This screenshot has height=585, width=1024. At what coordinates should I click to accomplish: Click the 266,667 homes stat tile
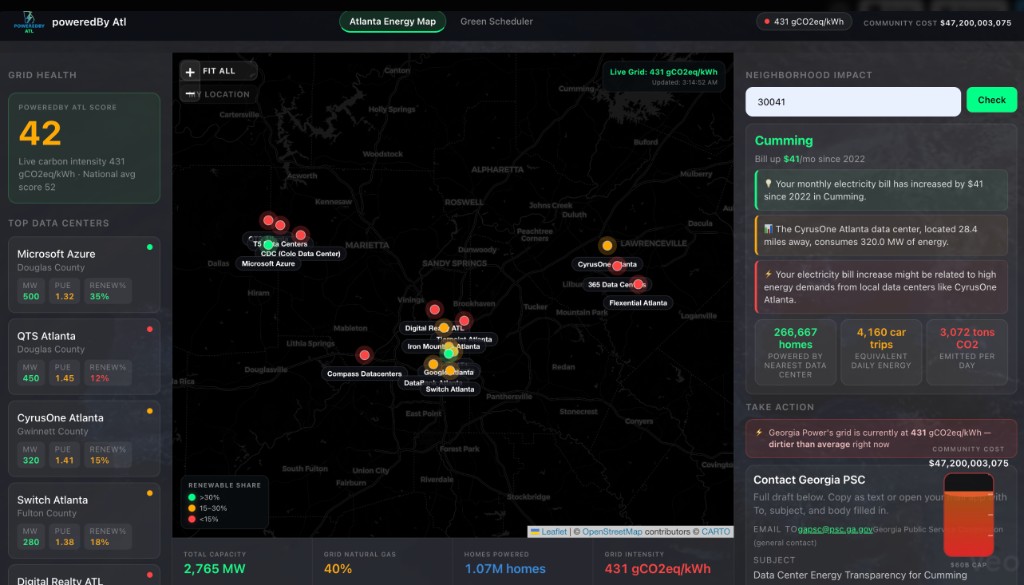tap(795, 352)
